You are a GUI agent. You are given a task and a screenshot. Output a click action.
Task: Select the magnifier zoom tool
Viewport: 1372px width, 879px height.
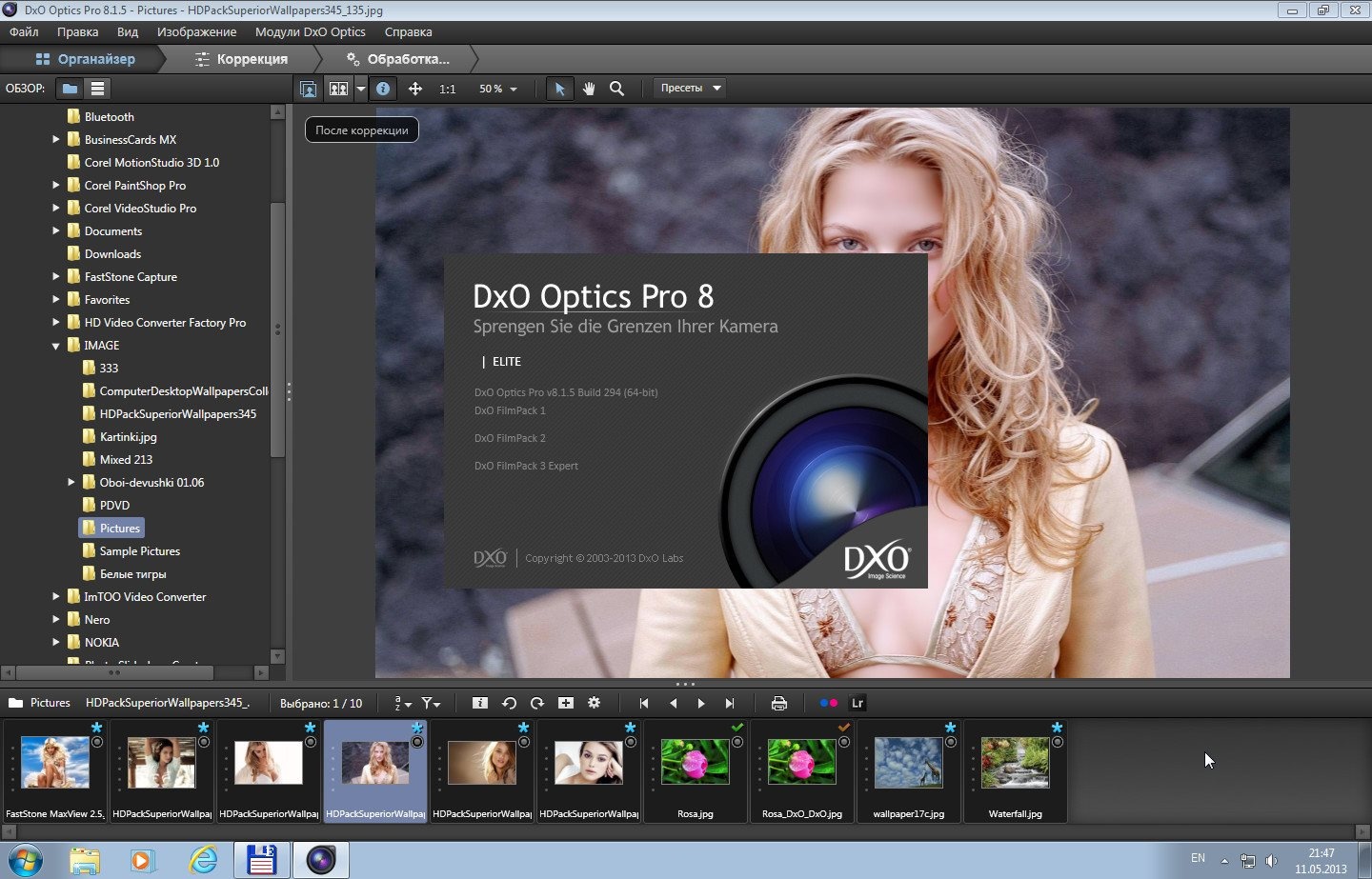[x=617, y=89]
